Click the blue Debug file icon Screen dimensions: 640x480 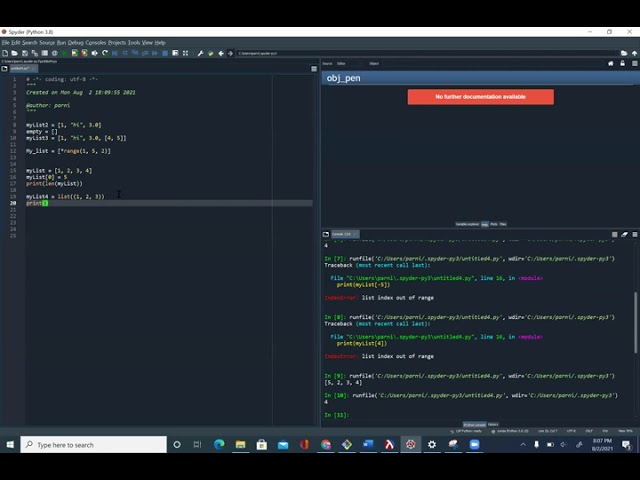(x=115, y=53)
